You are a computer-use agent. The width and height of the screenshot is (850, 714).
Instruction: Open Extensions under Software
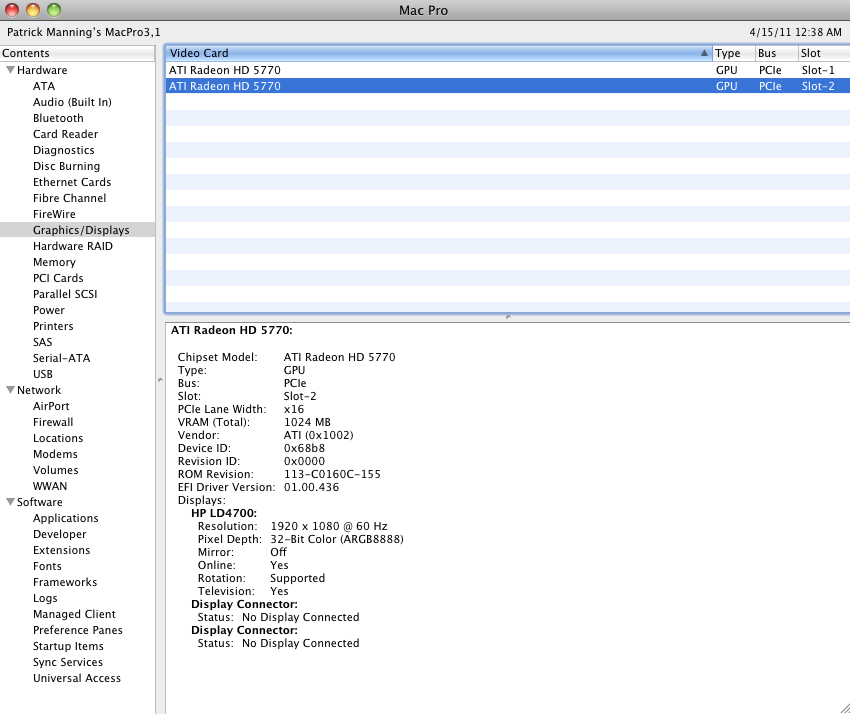(x=61, y=550)
